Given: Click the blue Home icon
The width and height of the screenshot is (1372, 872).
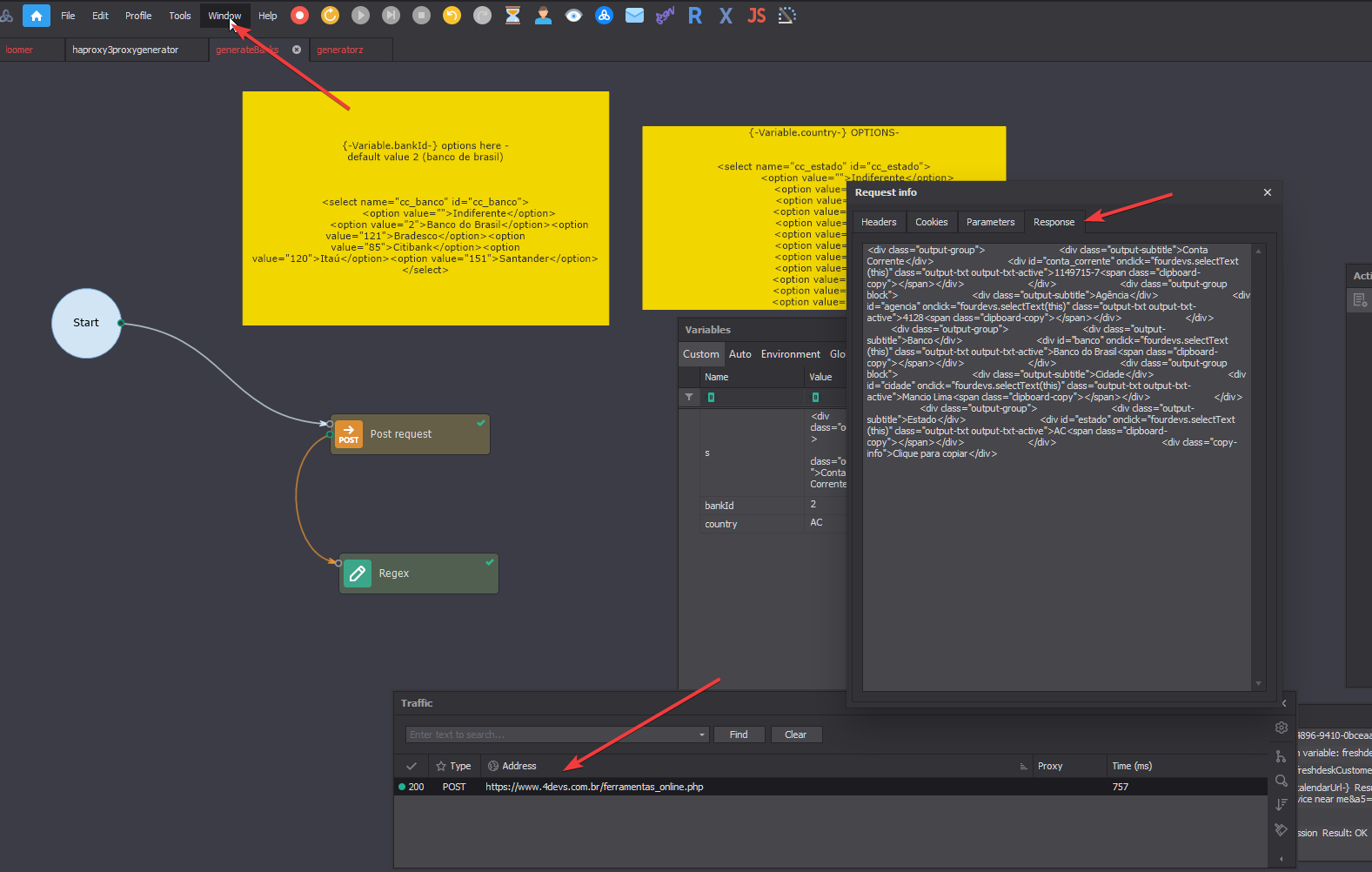Looking at the screenshot, I should 36,16.
